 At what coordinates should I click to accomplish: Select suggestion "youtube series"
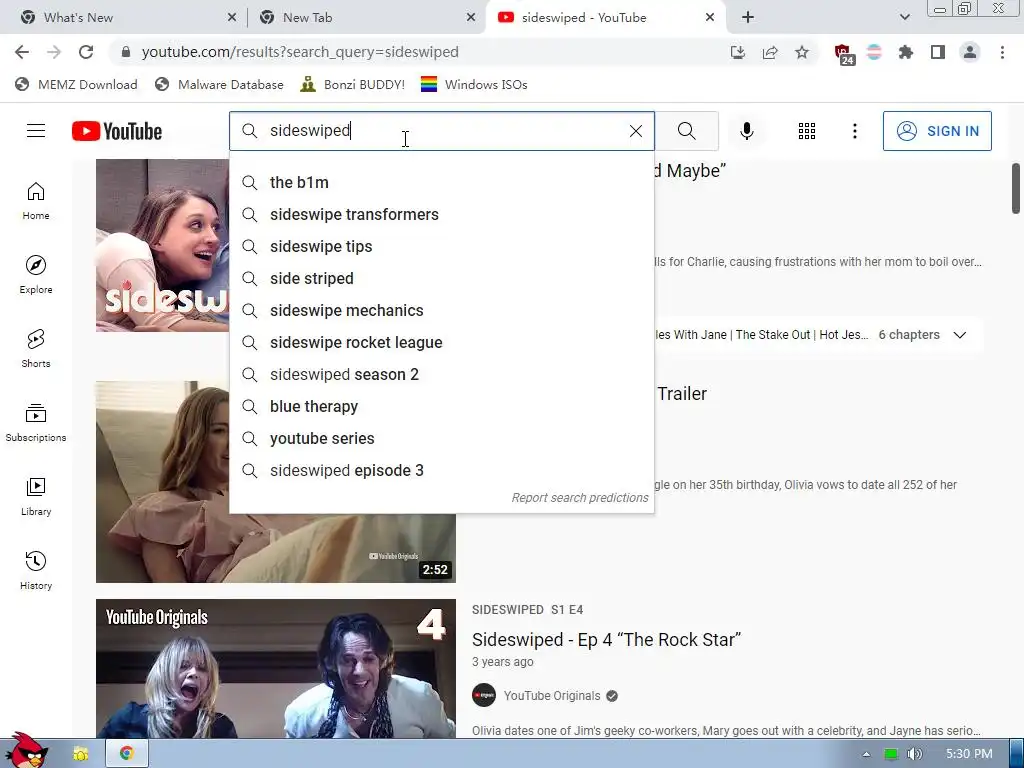click(x=441, y=438)
